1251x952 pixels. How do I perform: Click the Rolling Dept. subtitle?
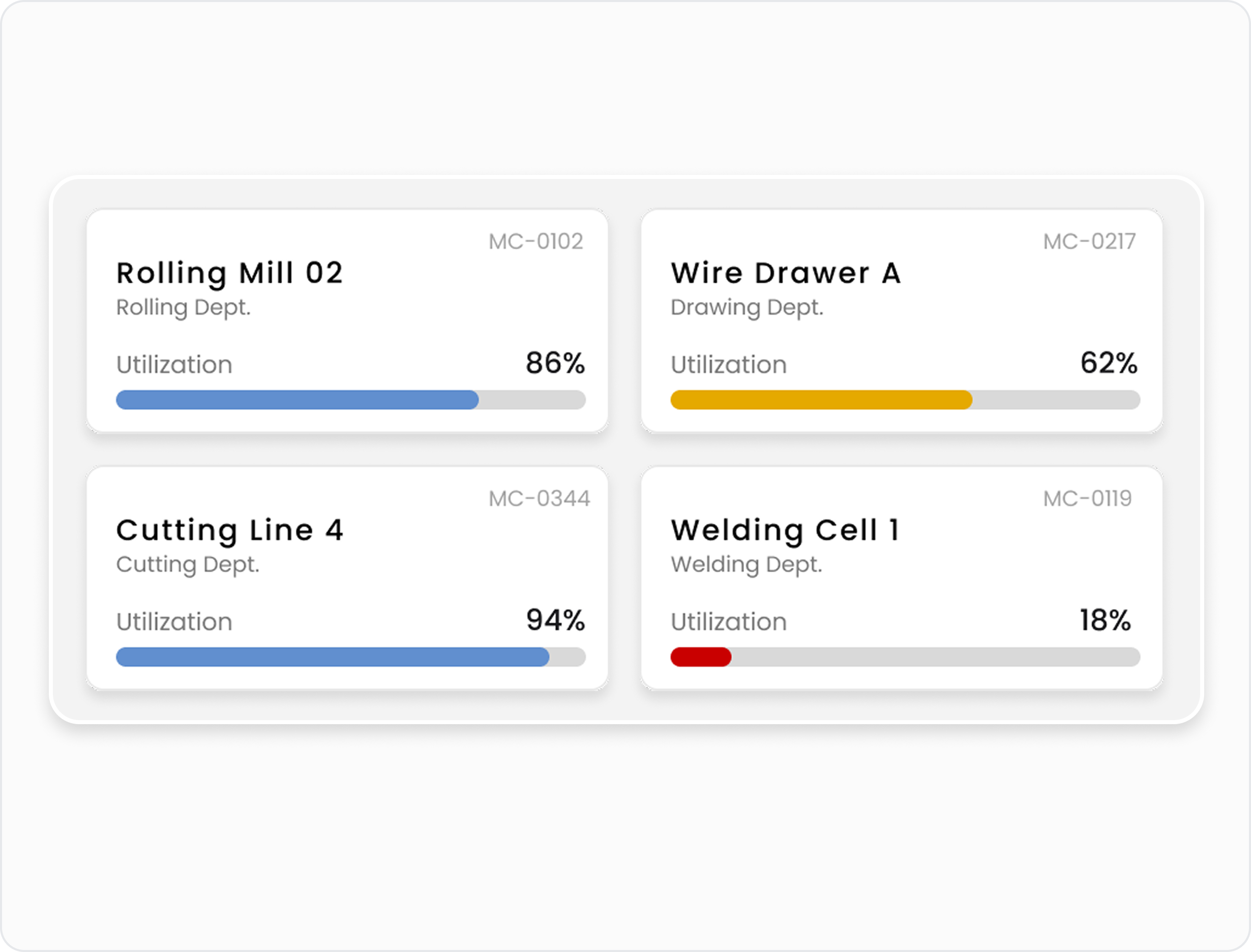183,308
